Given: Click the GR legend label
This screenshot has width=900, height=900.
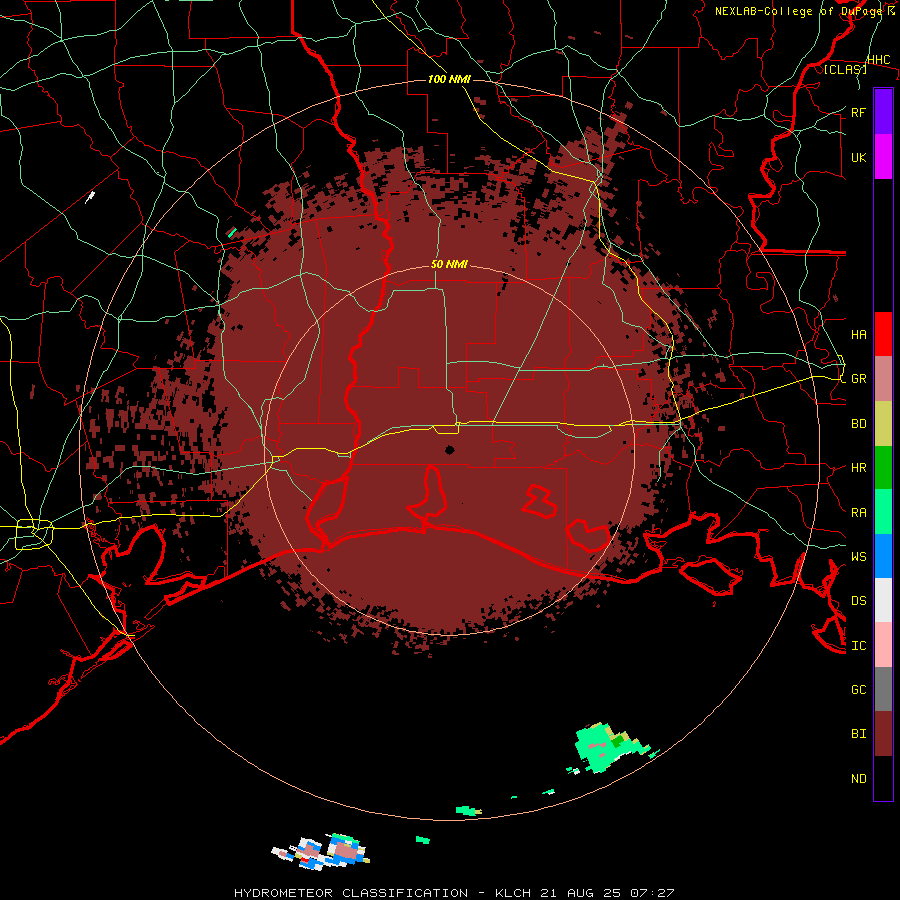Looking at the screenshot, I should click(859, 379).
